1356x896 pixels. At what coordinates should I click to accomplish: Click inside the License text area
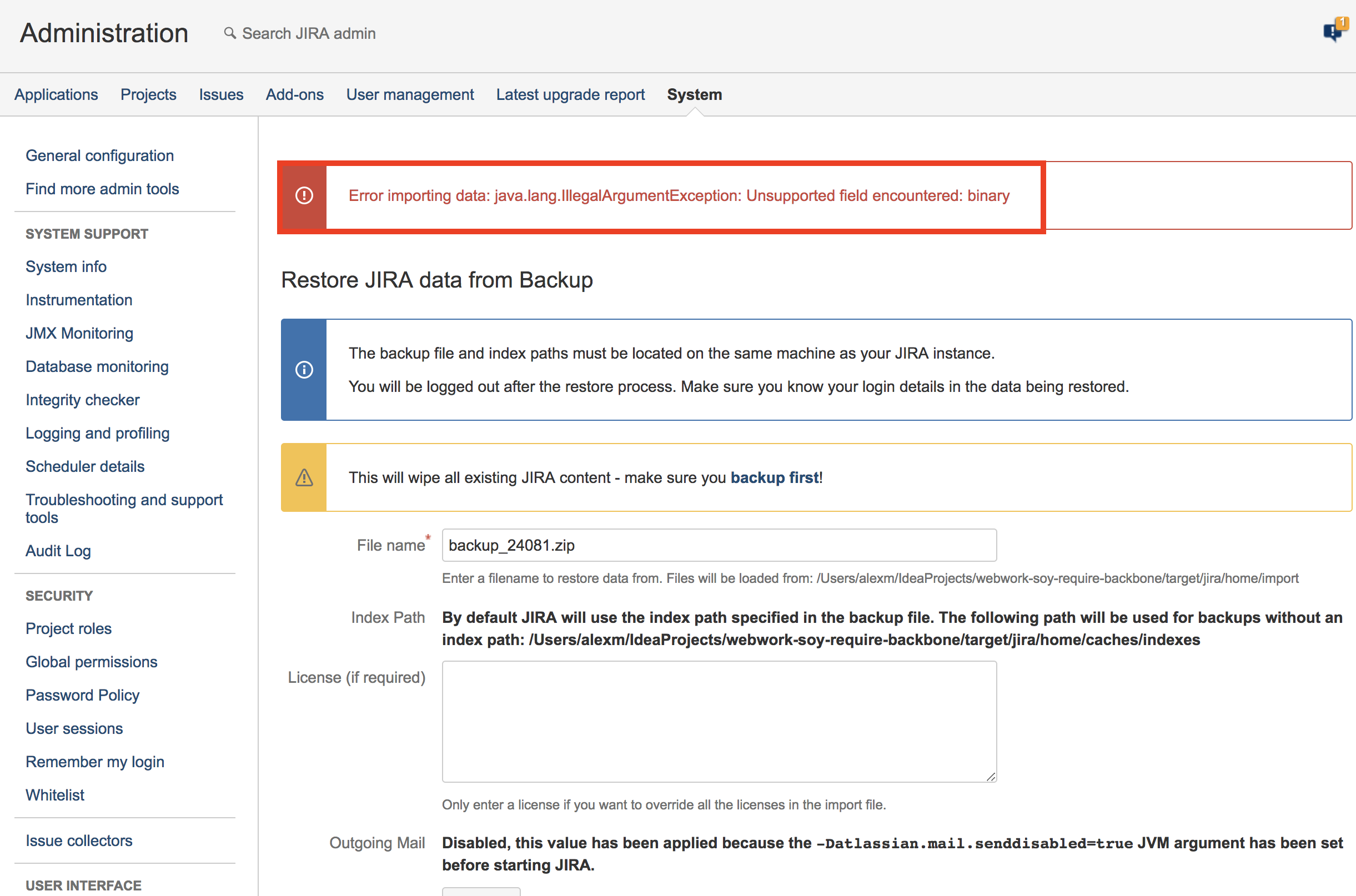pyautogui.click(x=719, y=721)
